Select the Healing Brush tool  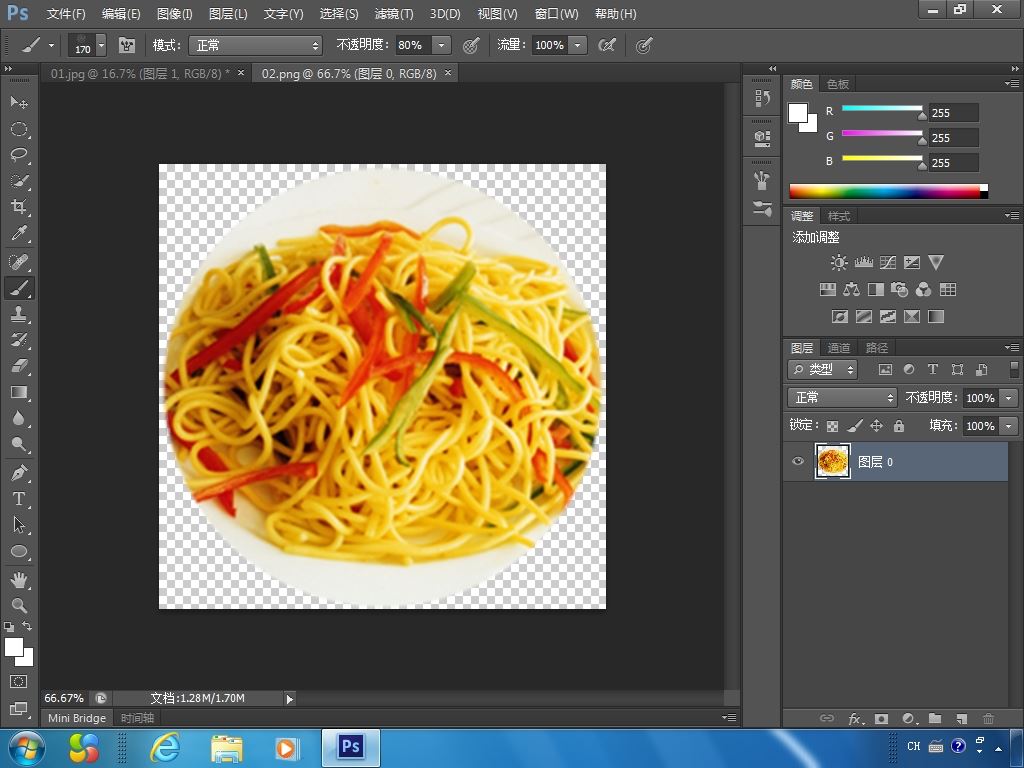coord(19,262)
